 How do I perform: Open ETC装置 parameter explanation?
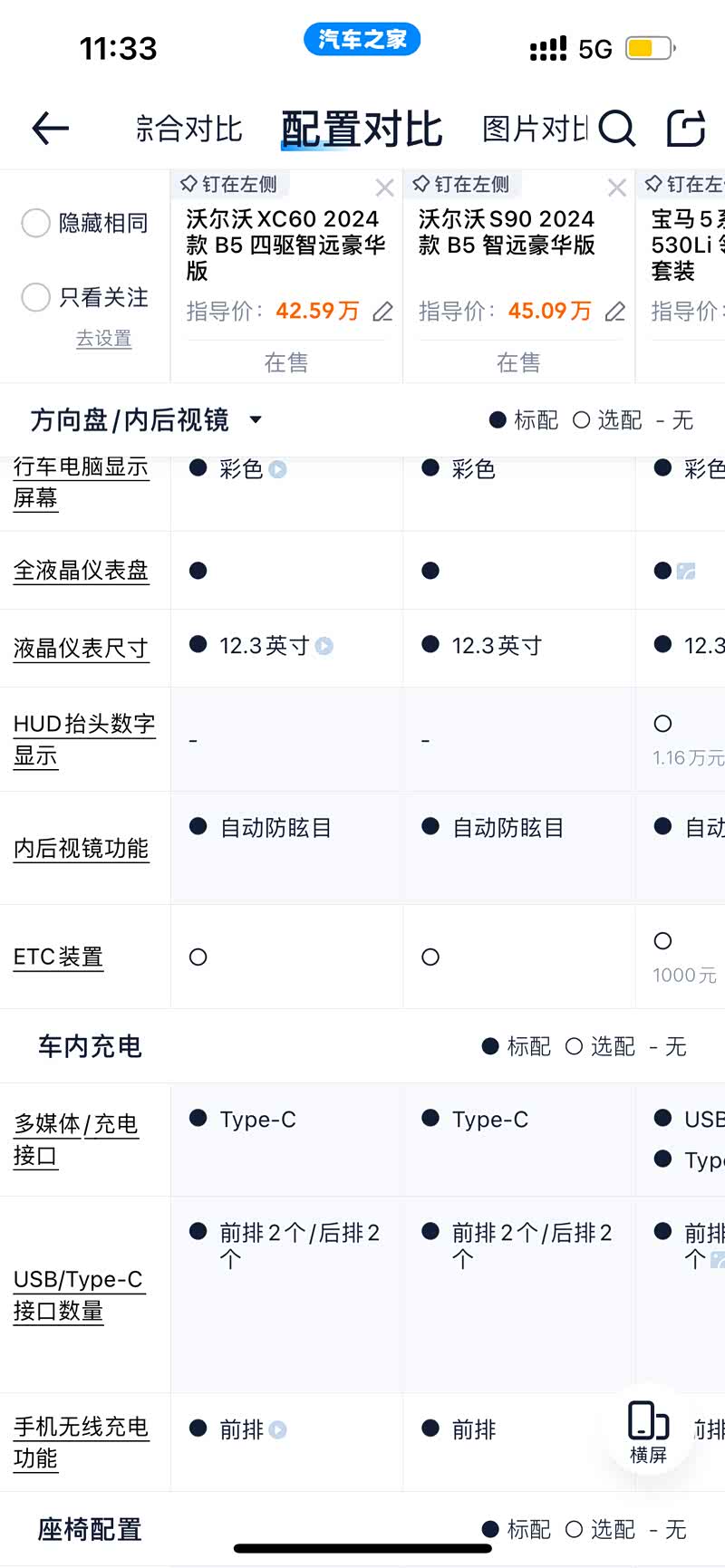pyautogui.click(x=58, y=957)
